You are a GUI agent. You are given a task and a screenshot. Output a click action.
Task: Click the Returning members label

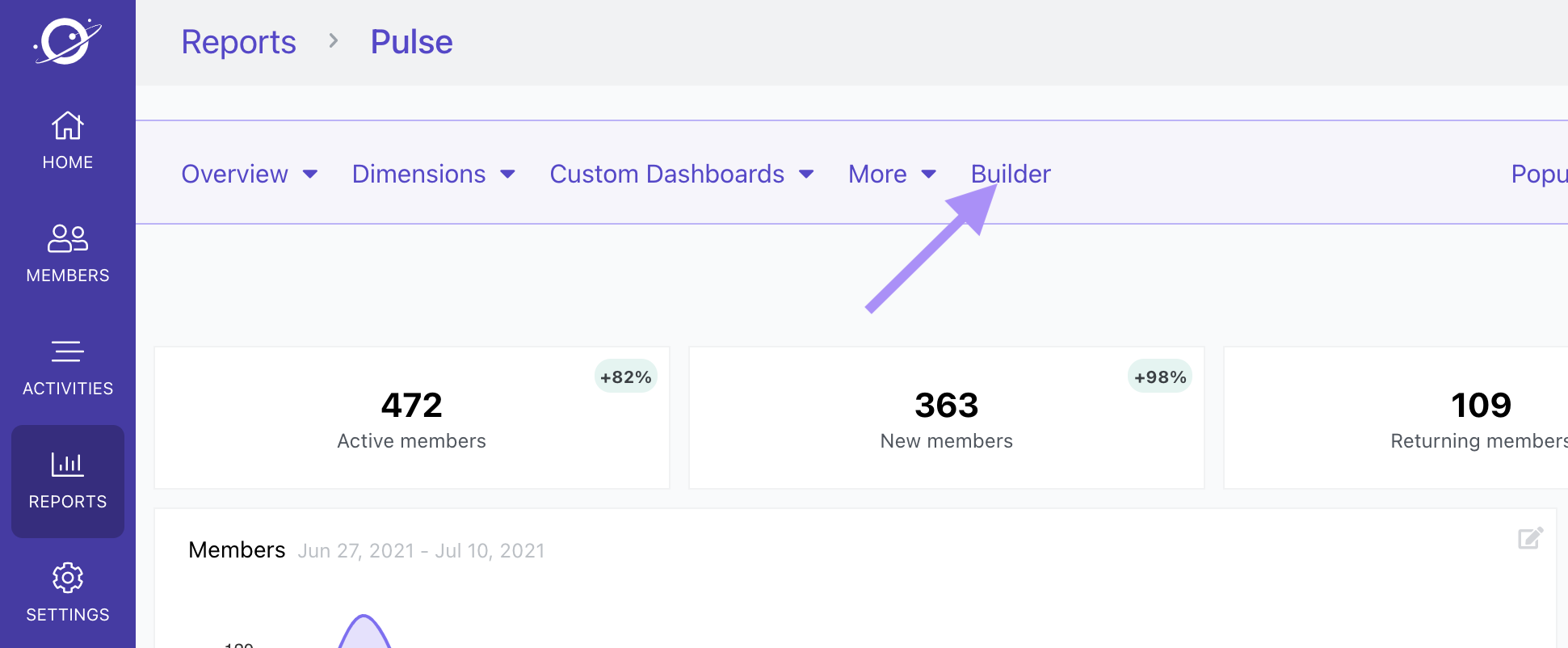point(1479,441)
